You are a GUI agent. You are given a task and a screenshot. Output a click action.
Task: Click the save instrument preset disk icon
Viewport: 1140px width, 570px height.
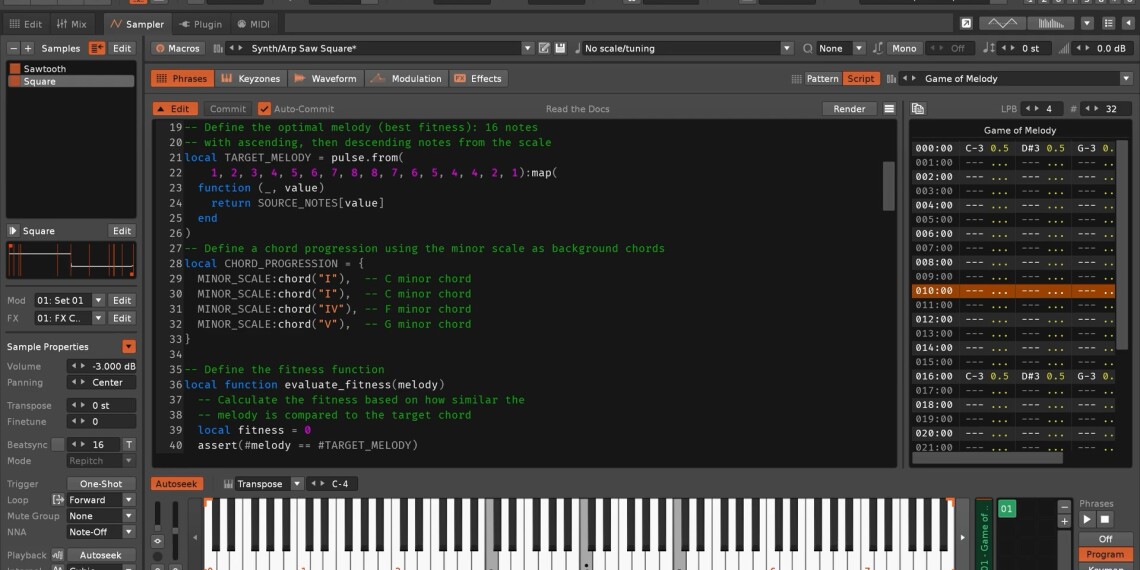point(560,48)
